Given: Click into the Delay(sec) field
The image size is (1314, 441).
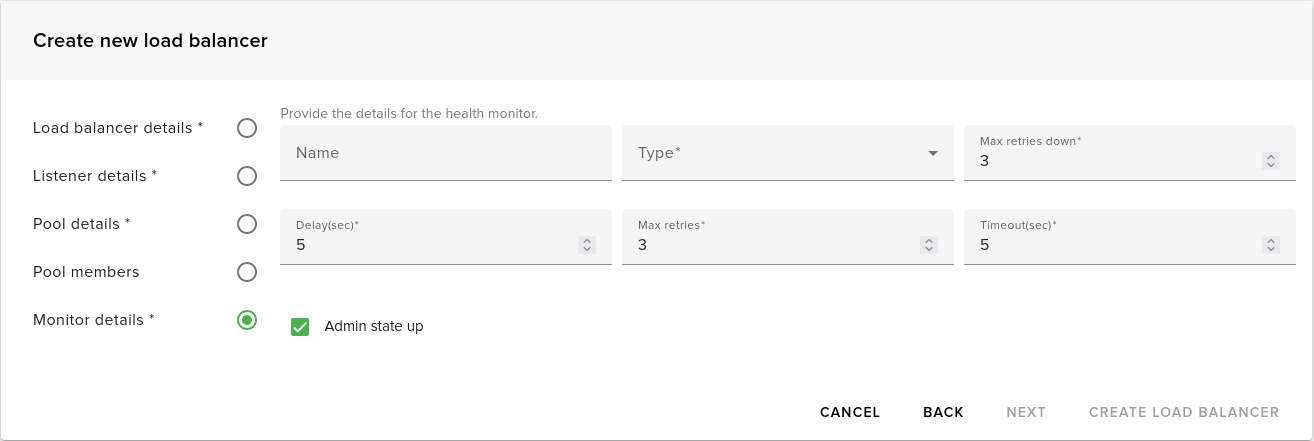Looking at the screenshot, I should [x=430, y=244].
